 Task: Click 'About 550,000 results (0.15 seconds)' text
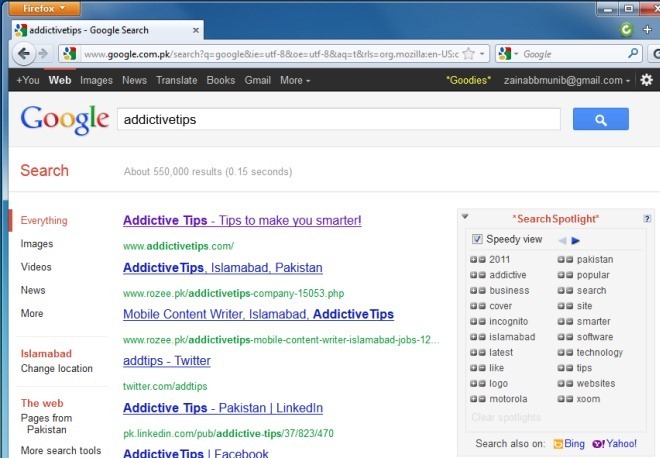208,172
